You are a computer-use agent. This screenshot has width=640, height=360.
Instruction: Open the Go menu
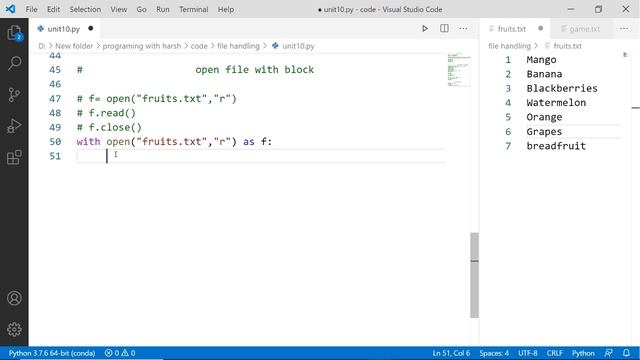click(142, 9)
